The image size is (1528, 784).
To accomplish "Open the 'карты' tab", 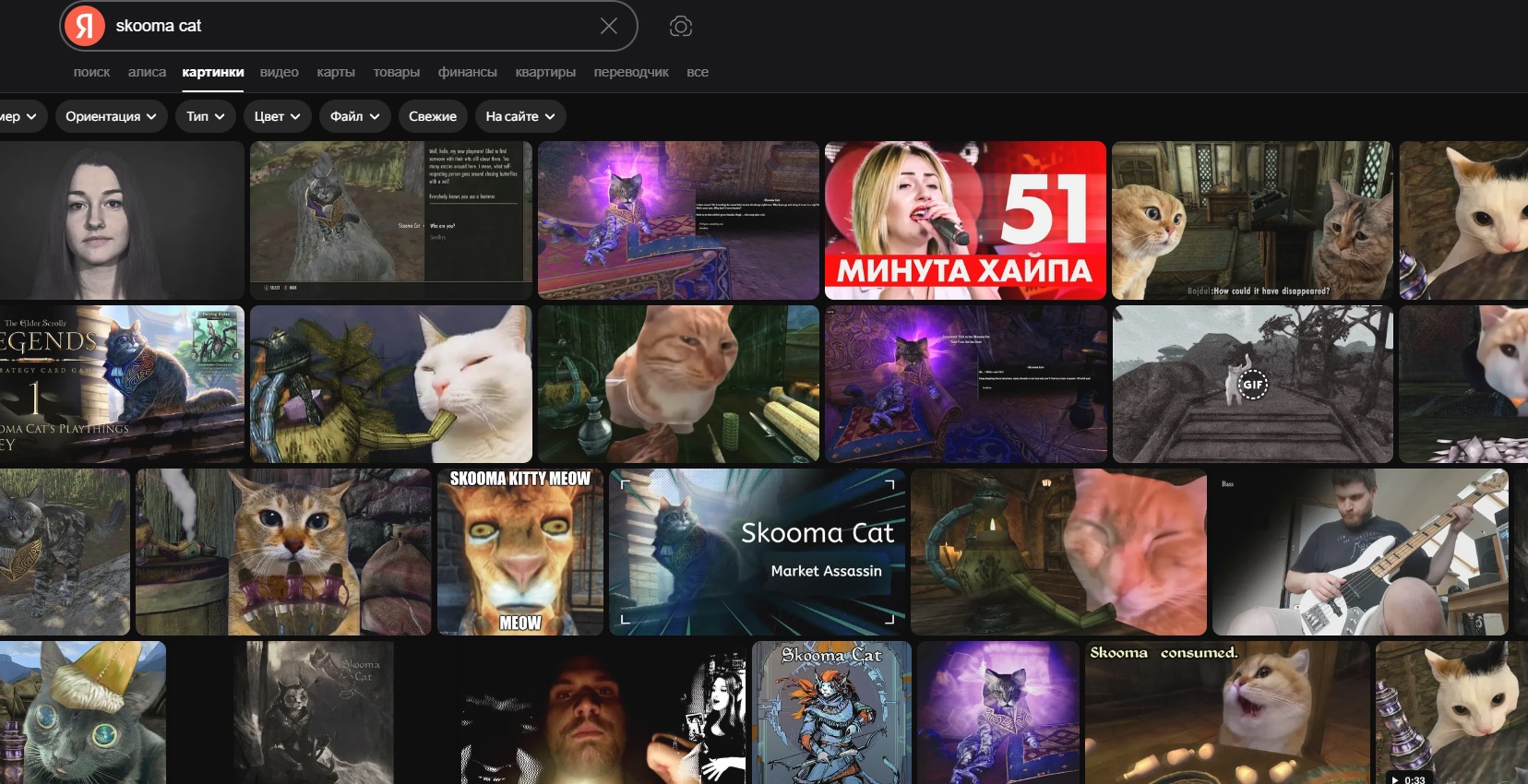I will tap(336, 72).
